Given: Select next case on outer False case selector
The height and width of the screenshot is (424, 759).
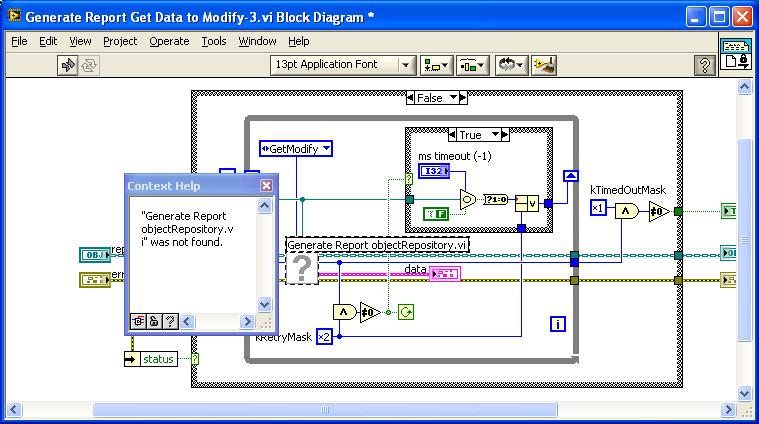Looking at the screenshot, I should (463, 98).
